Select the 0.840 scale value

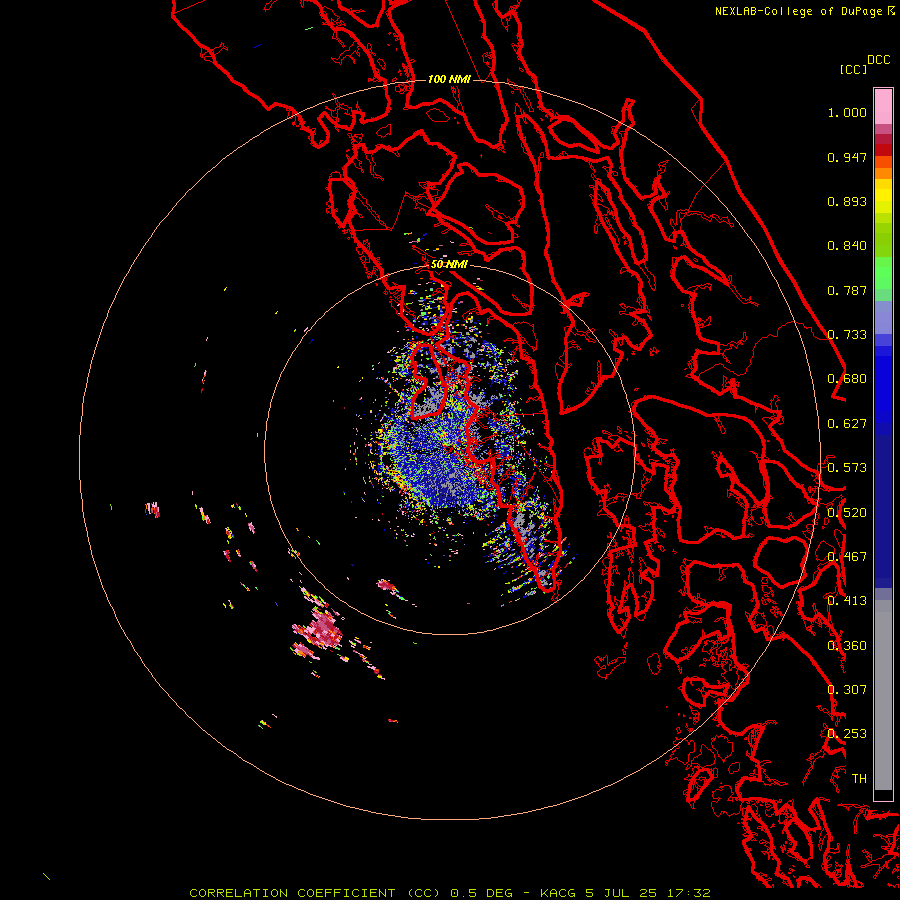[847, 246]
